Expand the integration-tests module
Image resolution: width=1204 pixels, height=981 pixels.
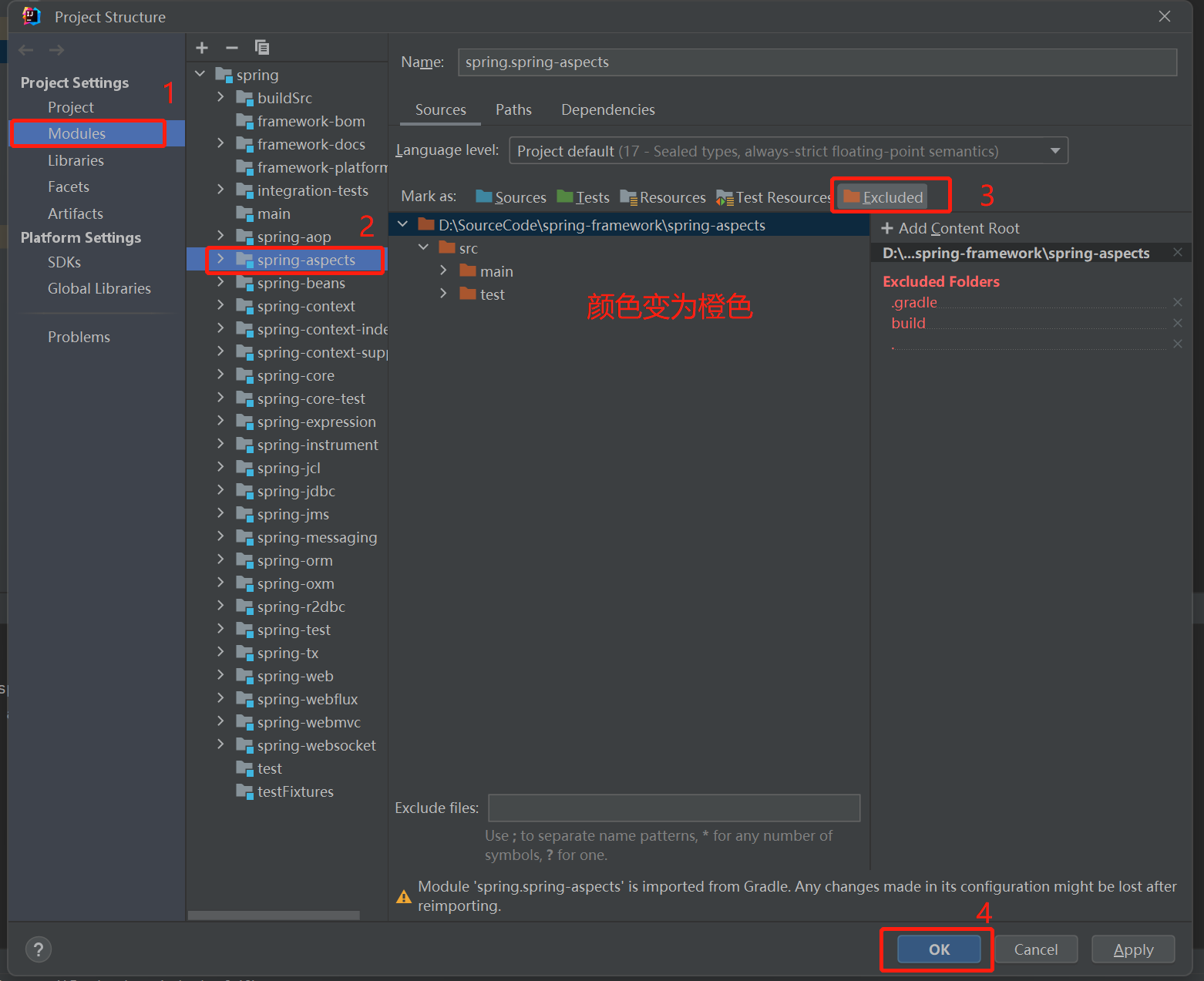(x=220, y=190)
